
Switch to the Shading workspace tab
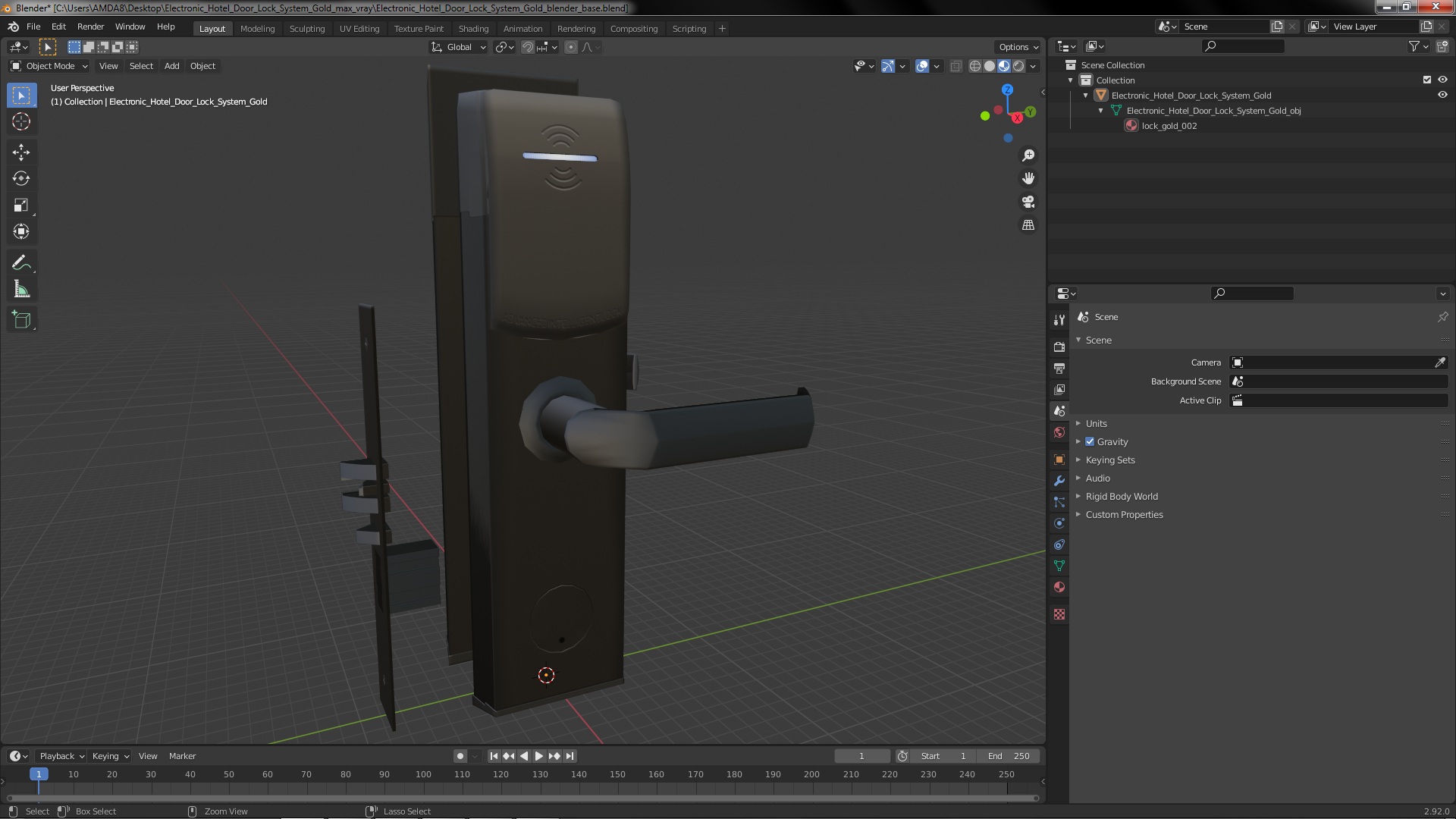pyautogui.click(x=473, y=28)
